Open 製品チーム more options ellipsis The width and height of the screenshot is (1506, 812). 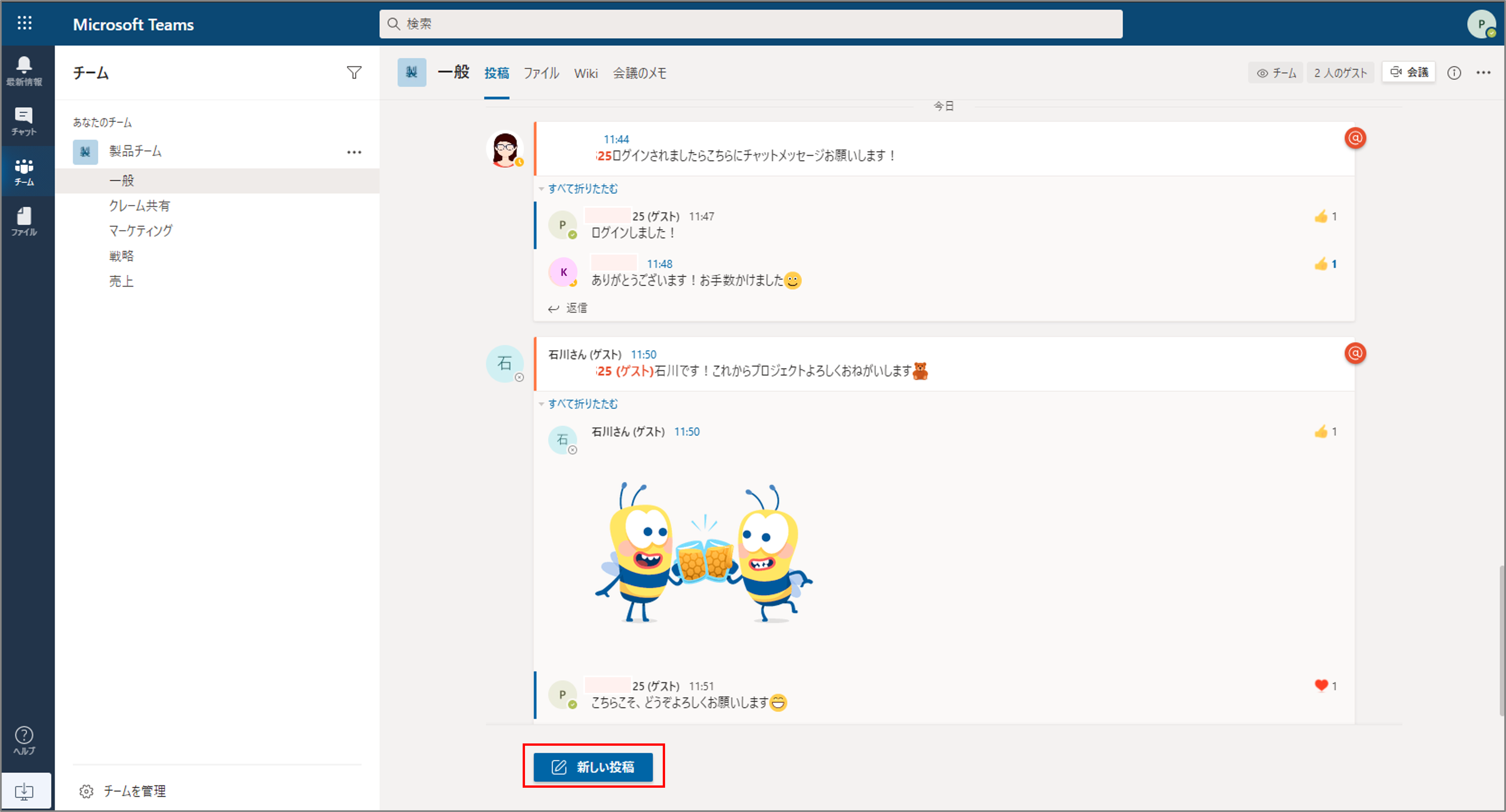(354, 152)
